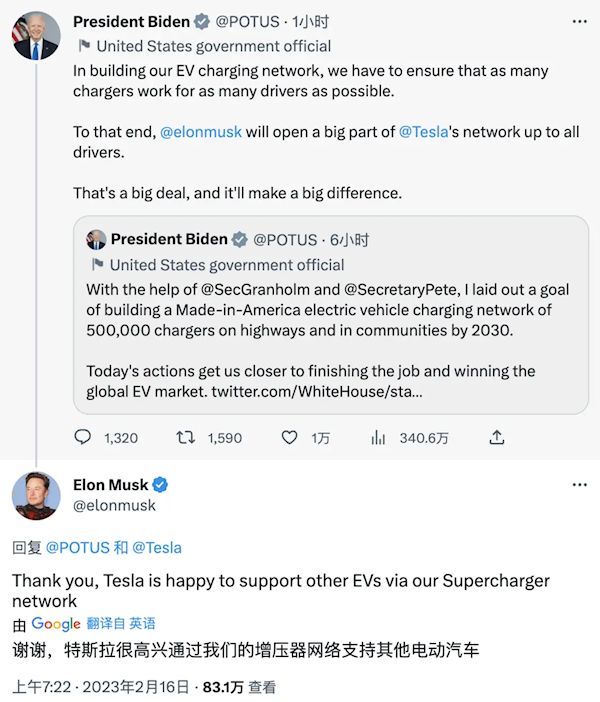This screenshot has height=702, width=600.
Task: Click @Tesla mention in Biden's tweet
Action: [x=423, y=132]
